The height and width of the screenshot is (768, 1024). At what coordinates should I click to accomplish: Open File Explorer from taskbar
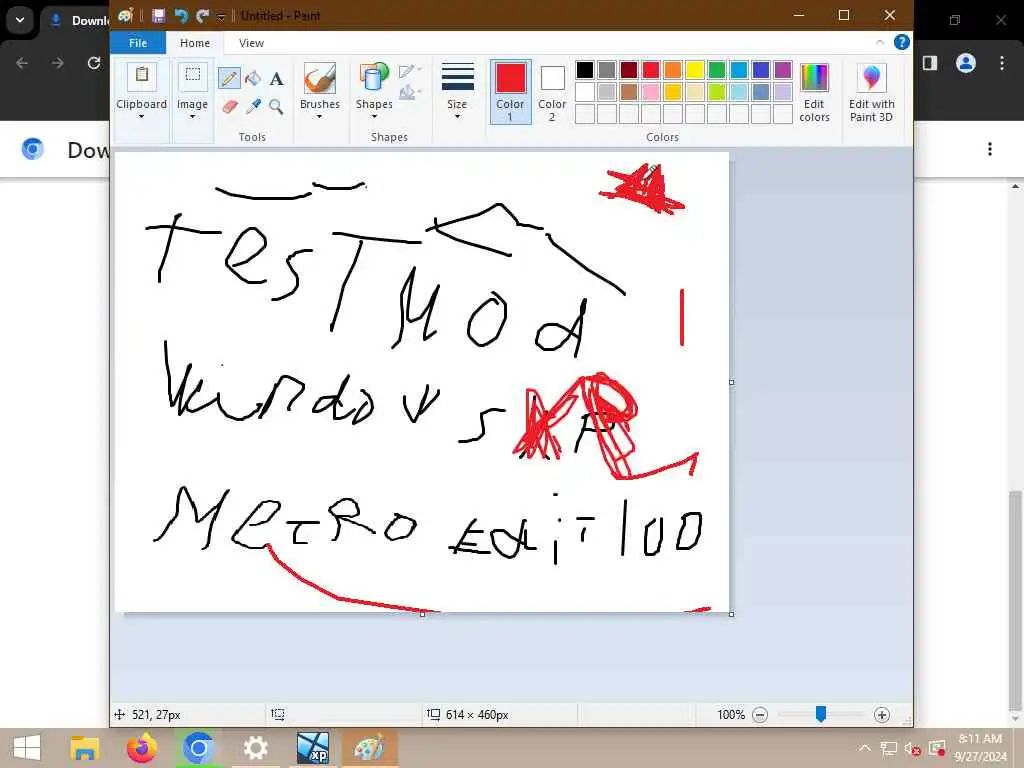click(84, 748)
